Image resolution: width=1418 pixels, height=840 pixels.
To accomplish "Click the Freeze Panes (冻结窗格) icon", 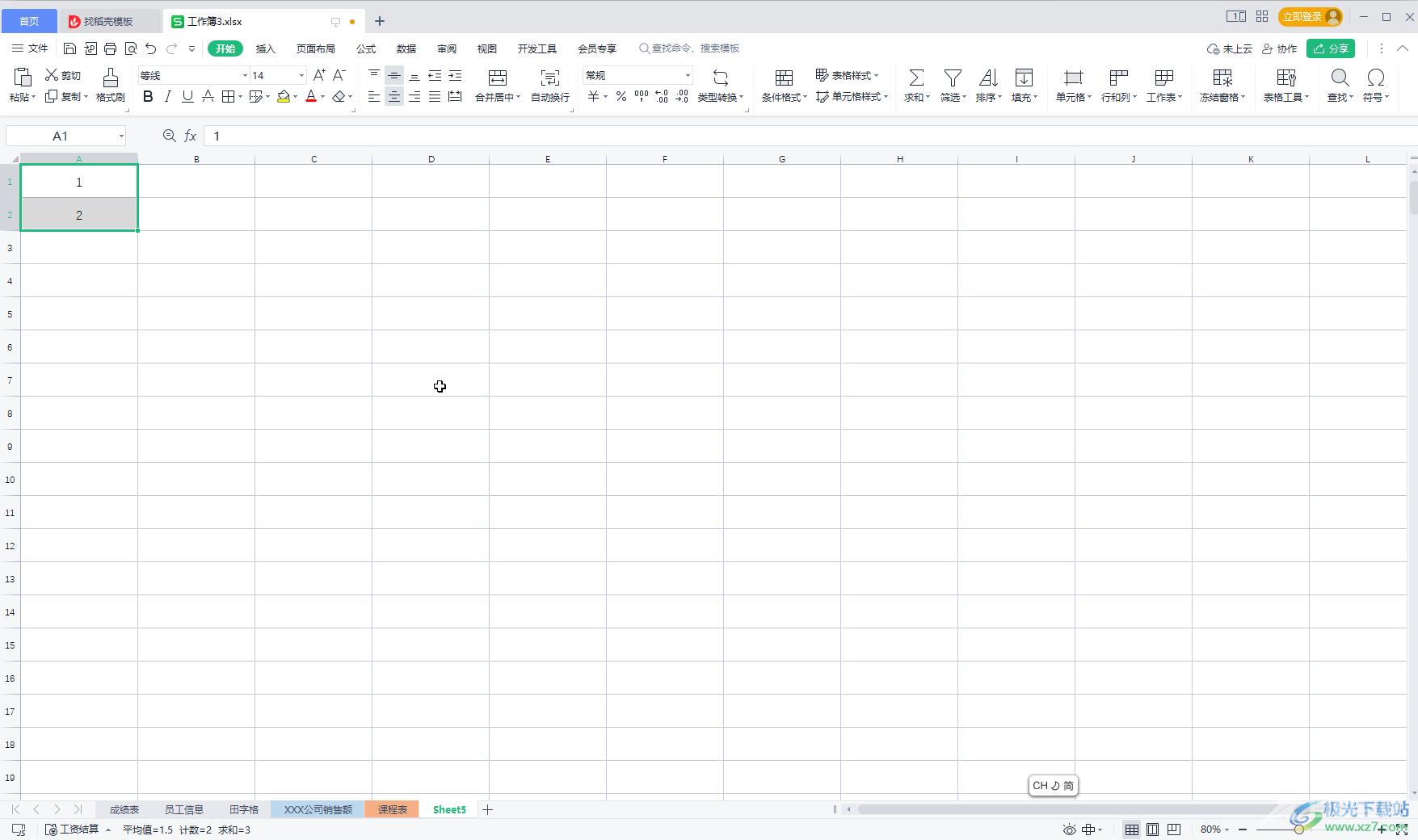I will tap(1222, 78).
